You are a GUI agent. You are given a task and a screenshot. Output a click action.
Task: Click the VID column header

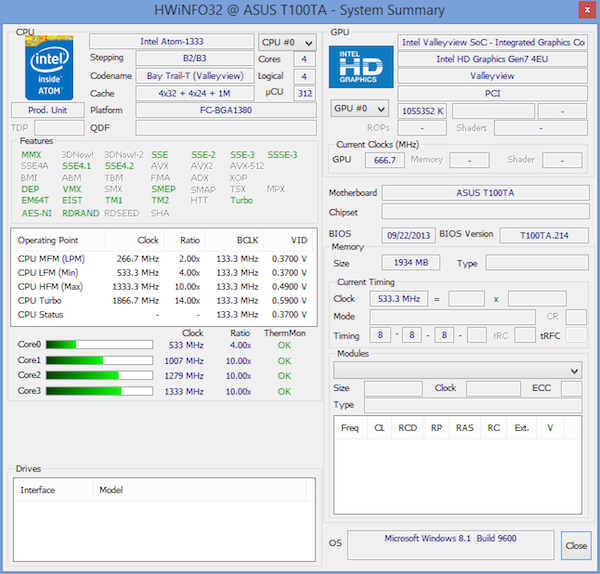click(x=288, y=240)
